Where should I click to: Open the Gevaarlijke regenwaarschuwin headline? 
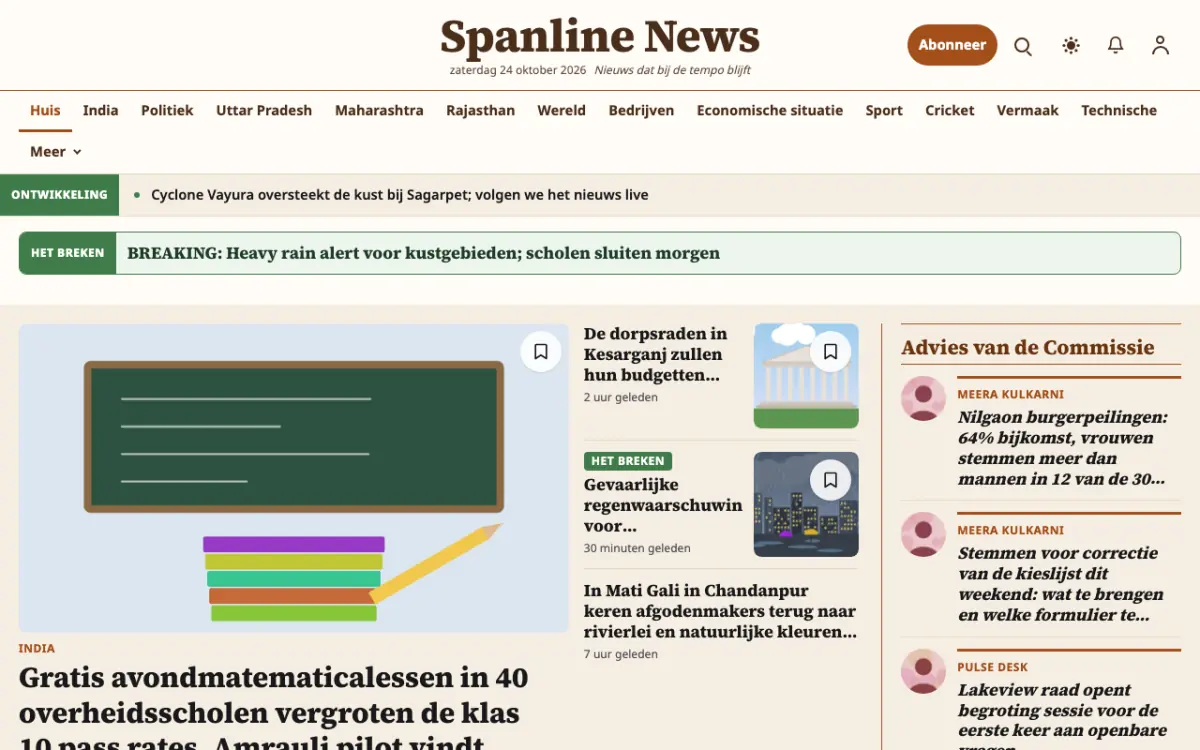tap(663, 506)
